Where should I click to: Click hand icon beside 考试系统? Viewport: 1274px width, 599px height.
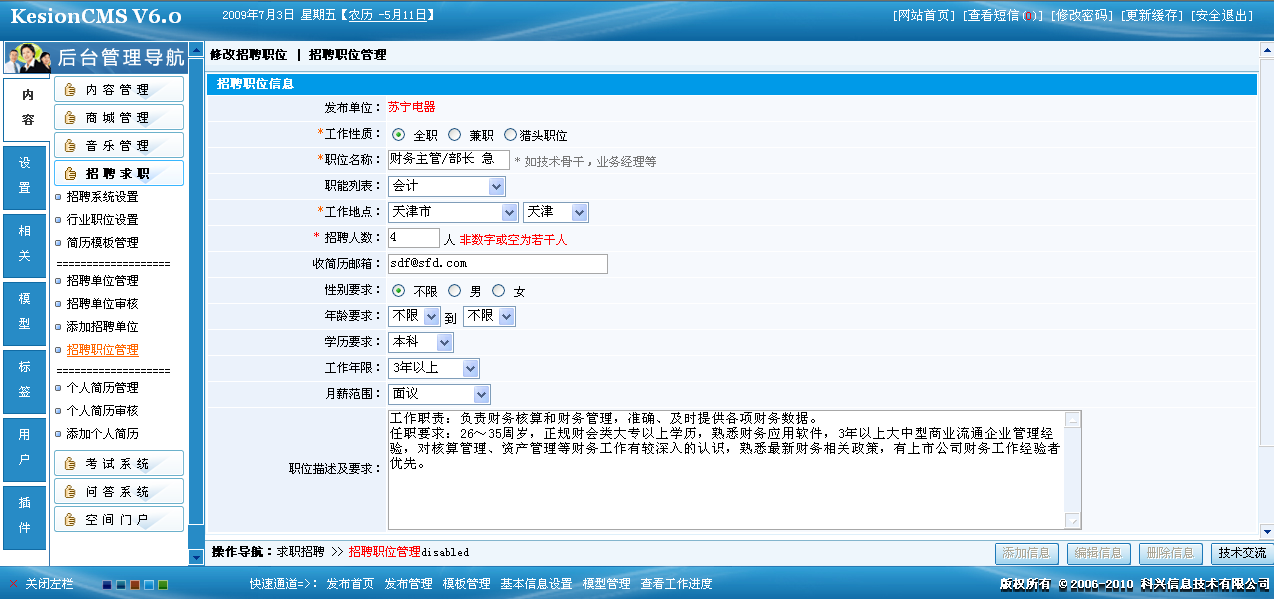pos(70,464)
